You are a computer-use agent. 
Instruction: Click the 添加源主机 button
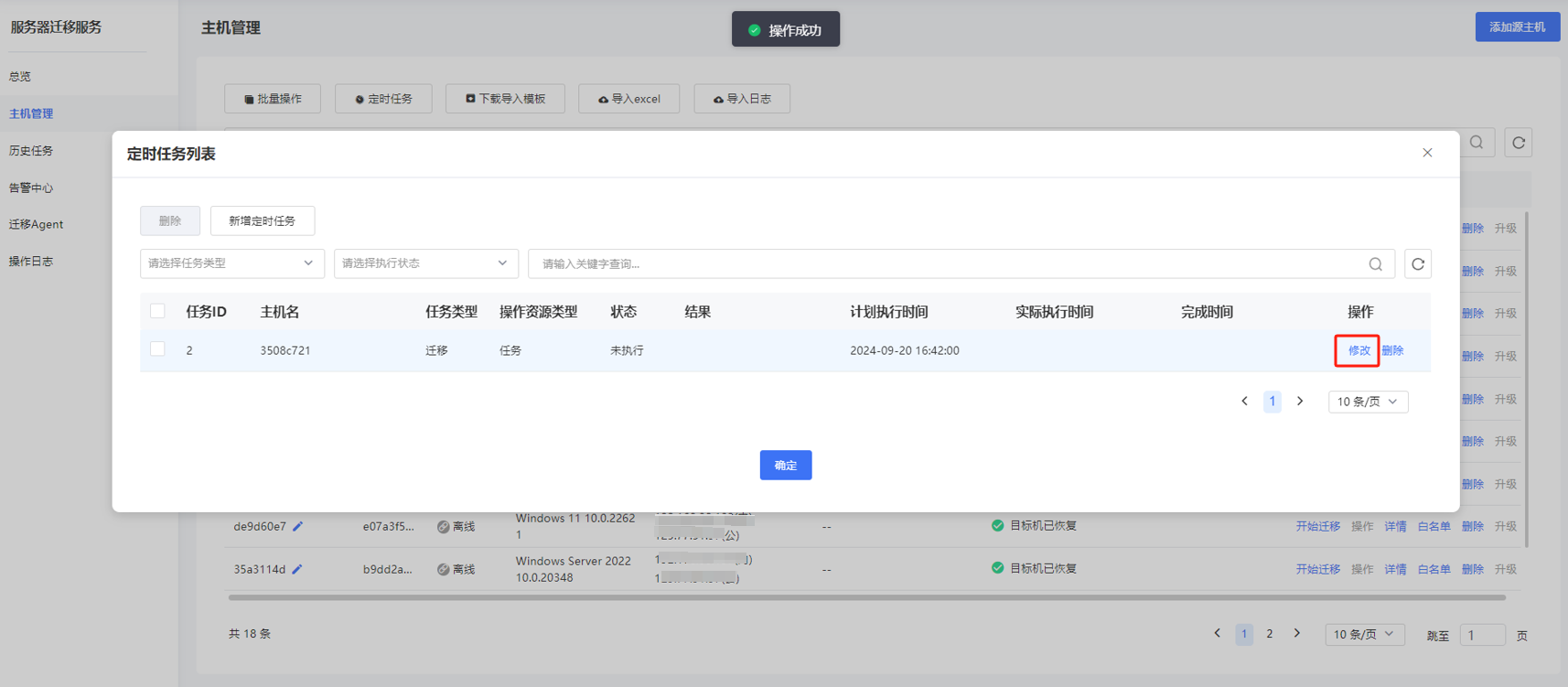pos(1518,27)
